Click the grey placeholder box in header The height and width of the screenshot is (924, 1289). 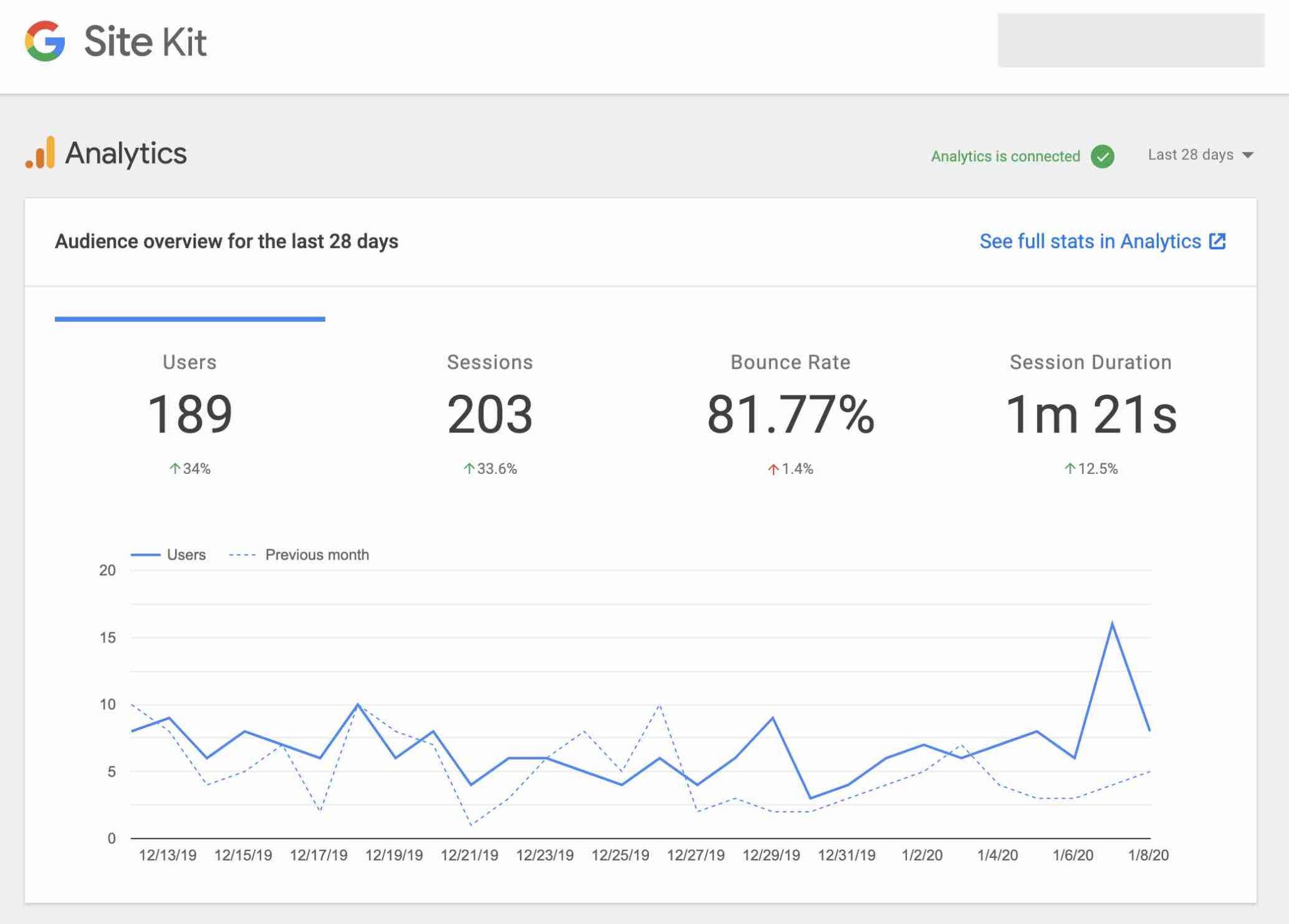coord(1131,40)
